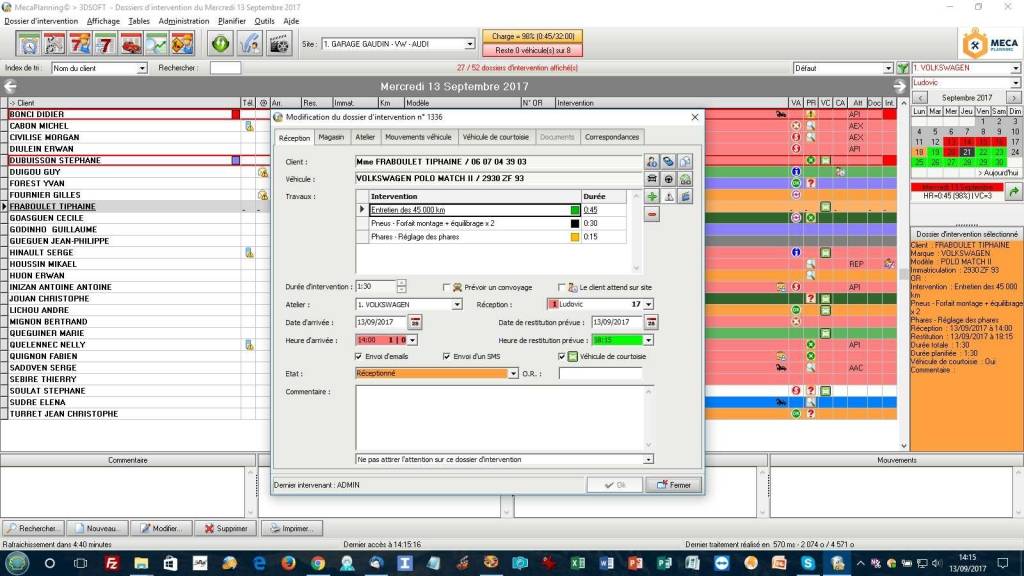Click the red minus remove-intervention icon

coord(652,214)
